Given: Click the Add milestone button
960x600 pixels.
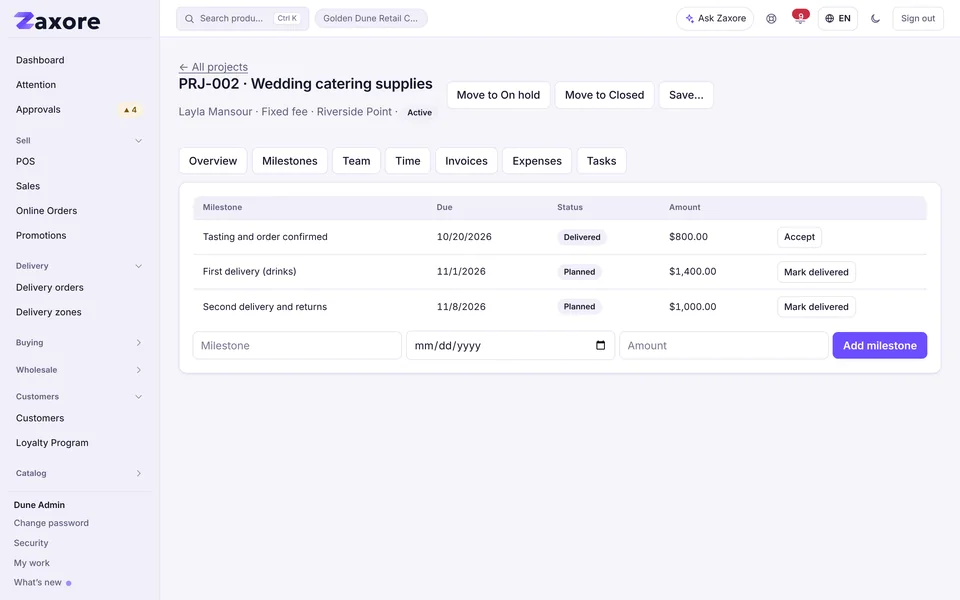Looking at the screenshot, I should 879,345.
